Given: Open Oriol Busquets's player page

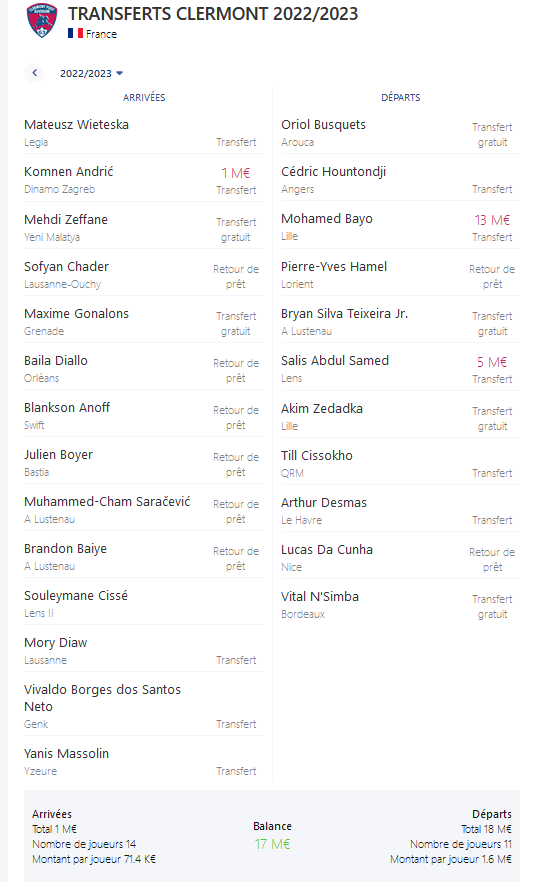Looking at the screenshot, I should click(x=323, y=124).
